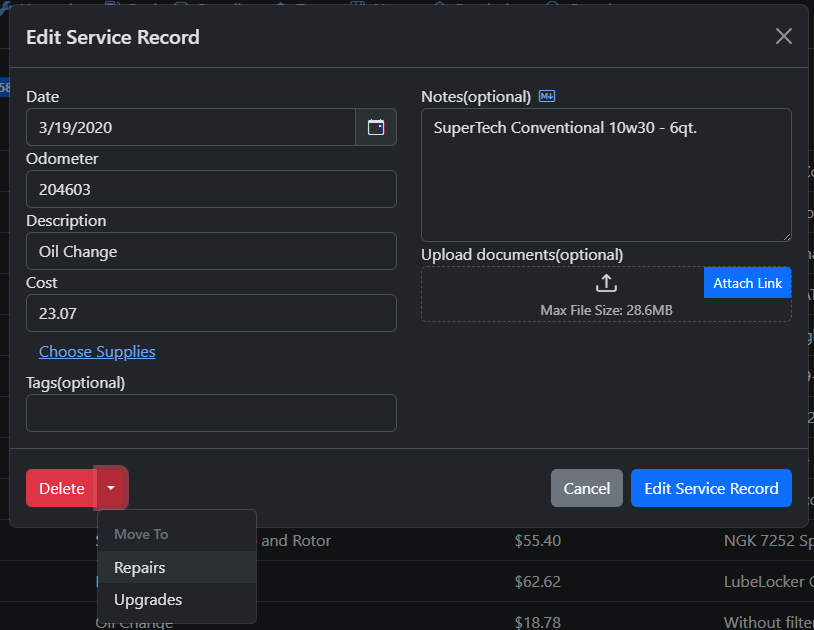Open the Choose Supplies link

(97, 352)
